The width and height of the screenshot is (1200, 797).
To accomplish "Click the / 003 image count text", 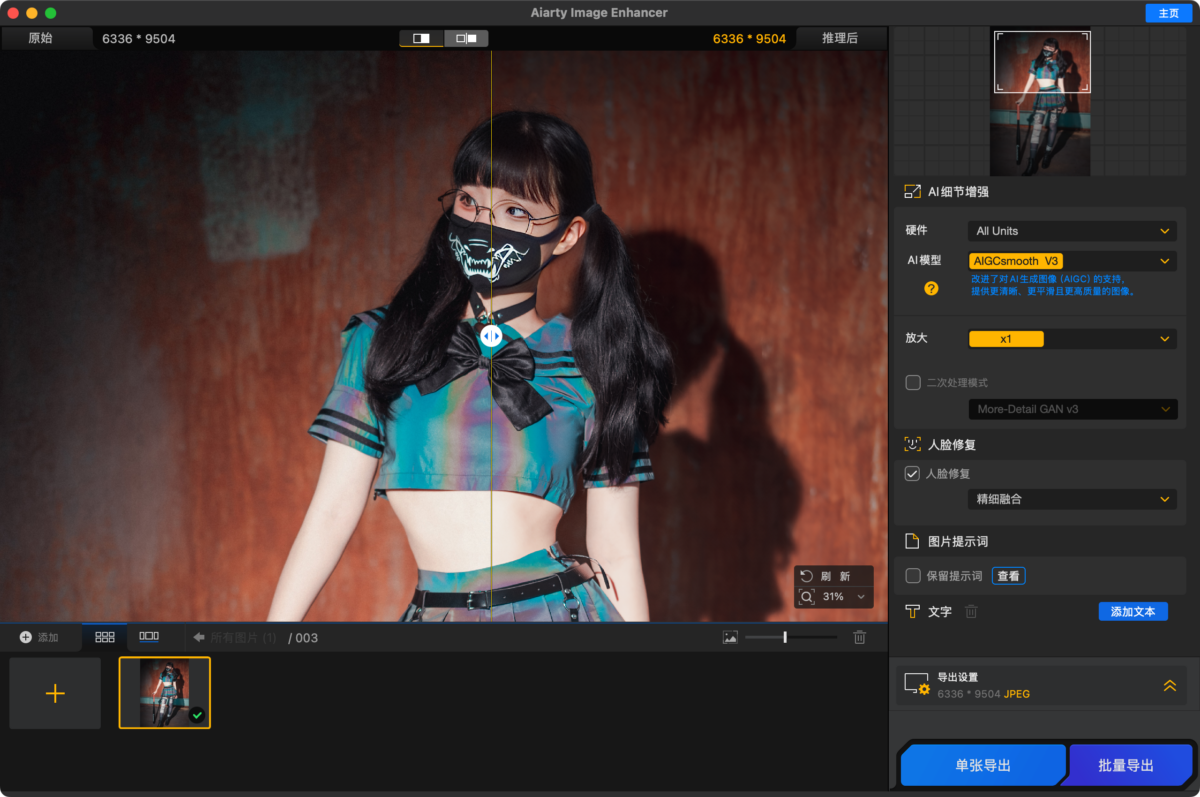I will (x=303, y=638).
